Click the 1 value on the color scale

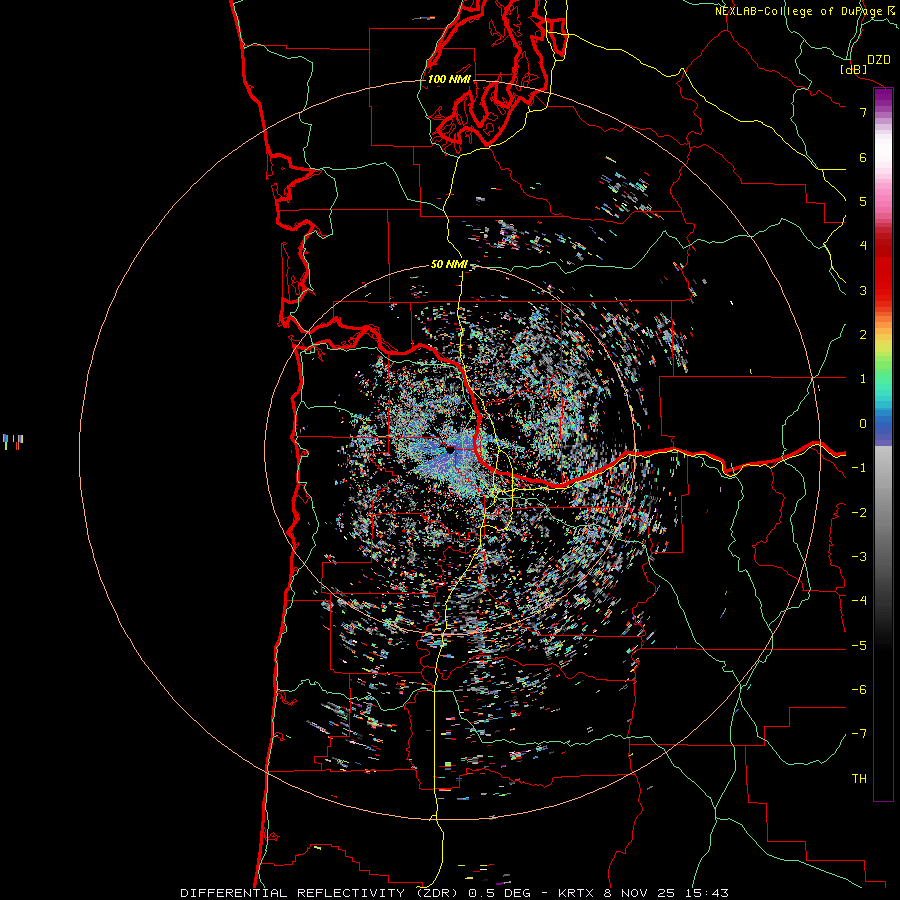863,379
